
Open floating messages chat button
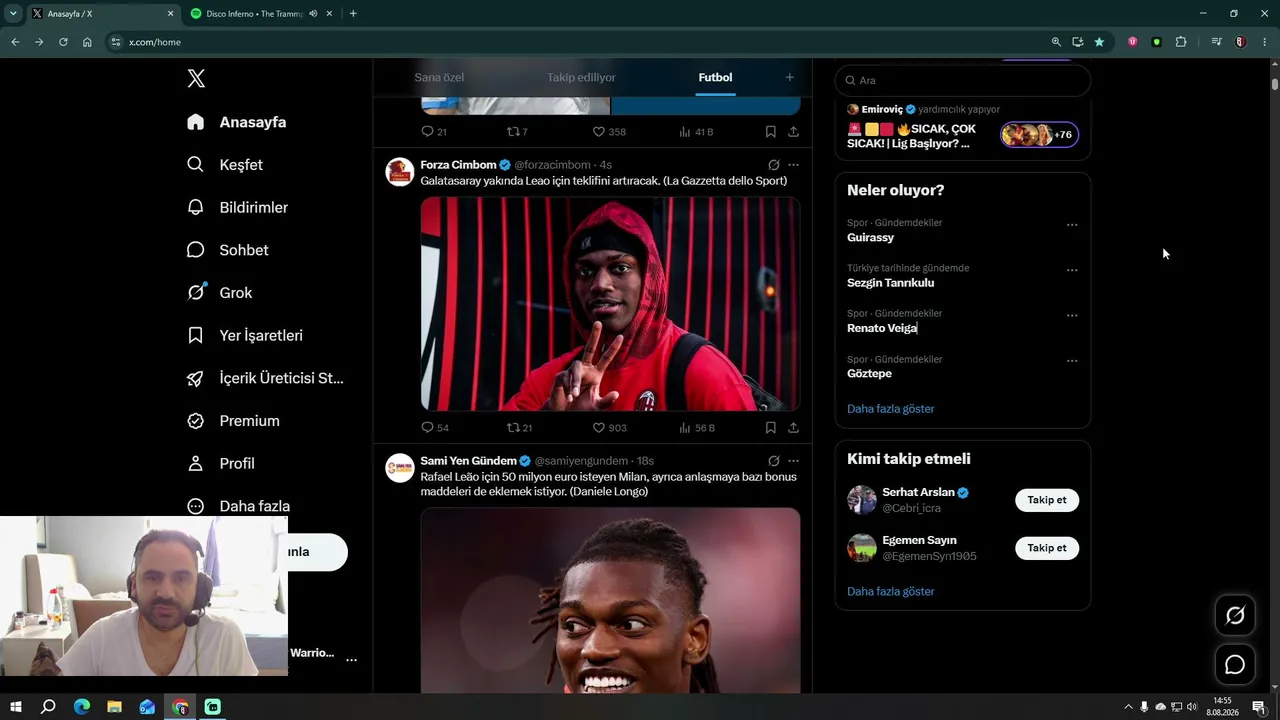point(1235,664)
